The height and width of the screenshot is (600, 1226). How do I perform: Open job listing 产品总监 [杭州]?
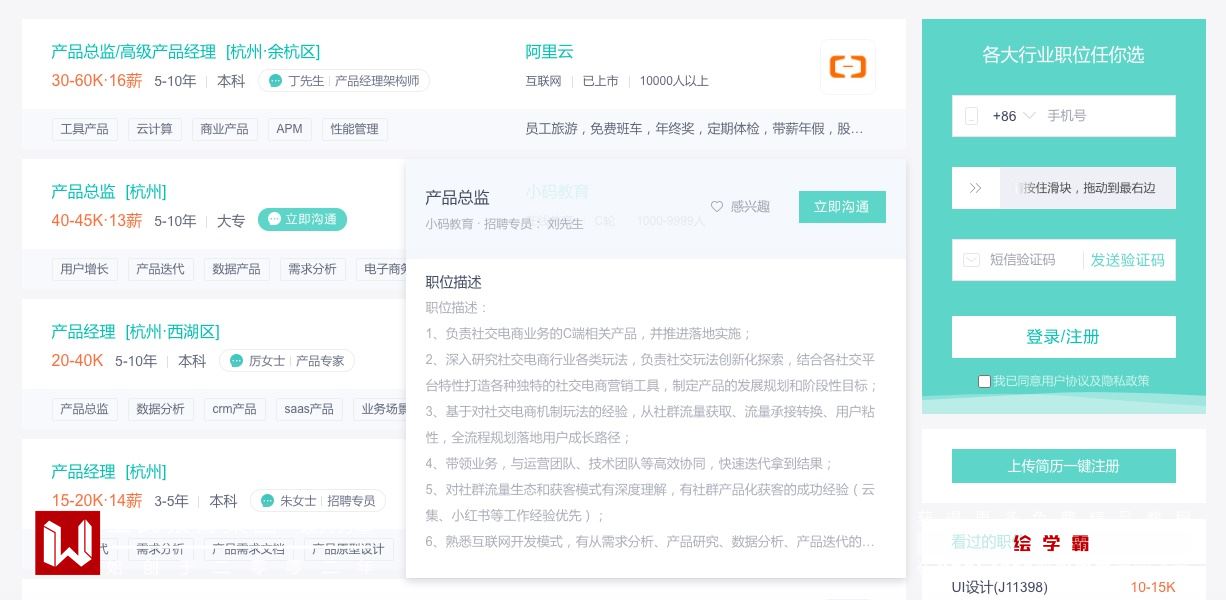coord(109,192)
